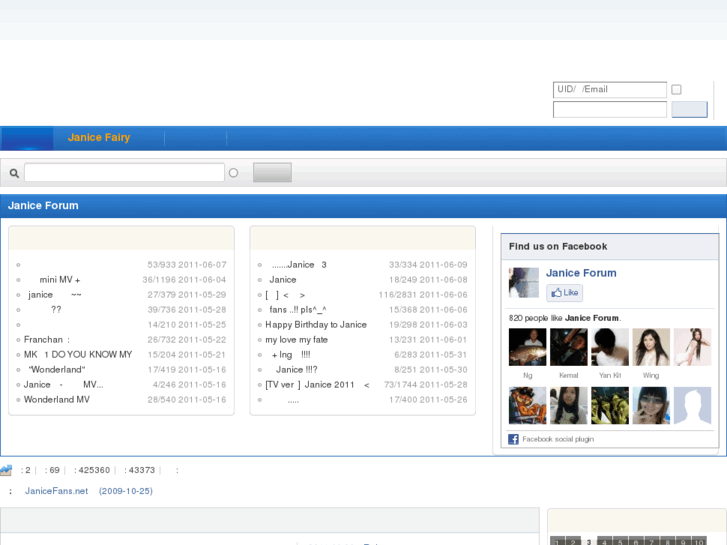Open thread 'MK 1 DO YOU KNOW MY'
The height and width of the screenshot is (545, 727).
[78, 354]
